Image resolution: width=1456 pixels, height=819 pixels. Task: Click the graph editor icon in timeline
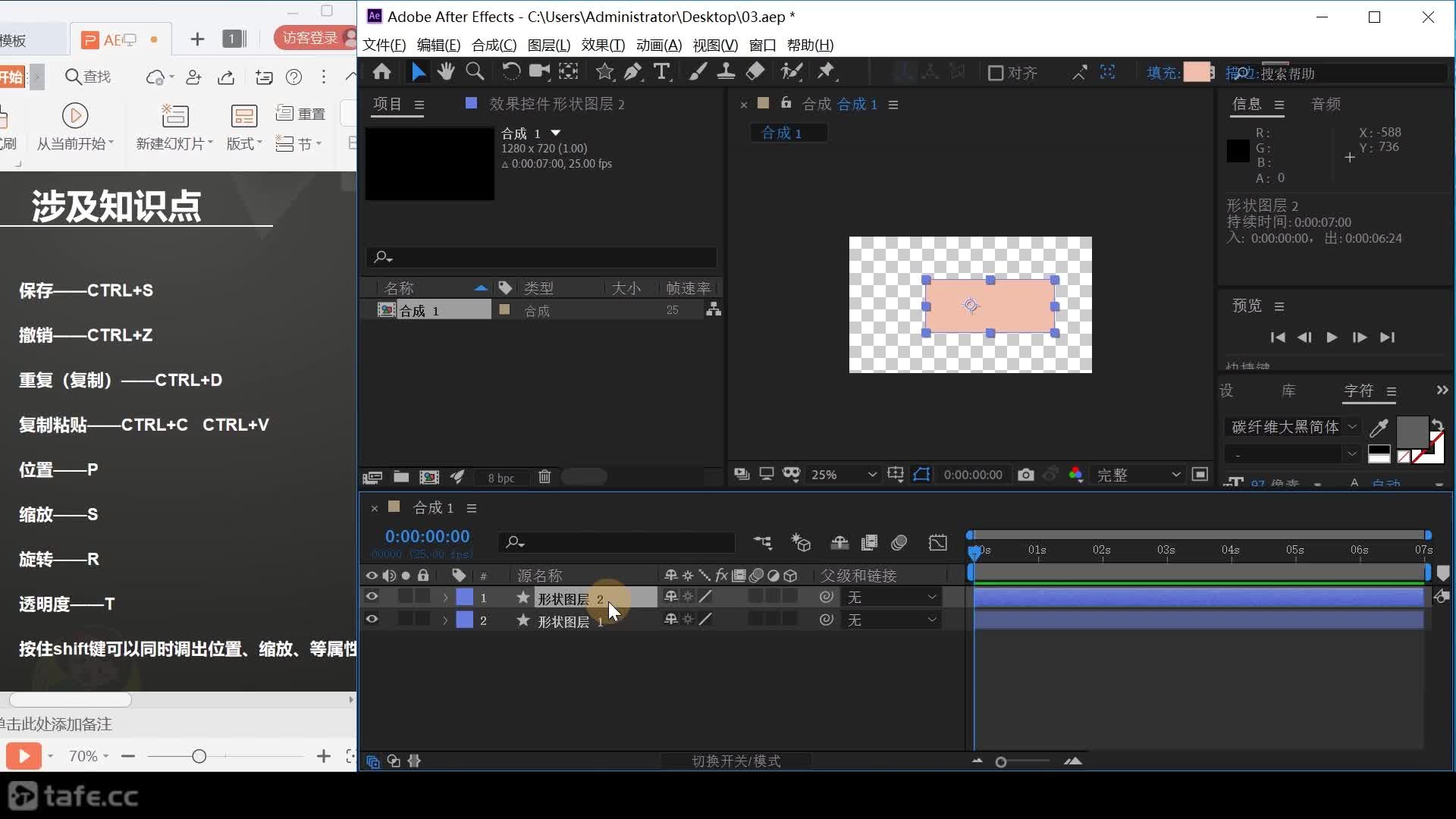click(x=938, y=542)
